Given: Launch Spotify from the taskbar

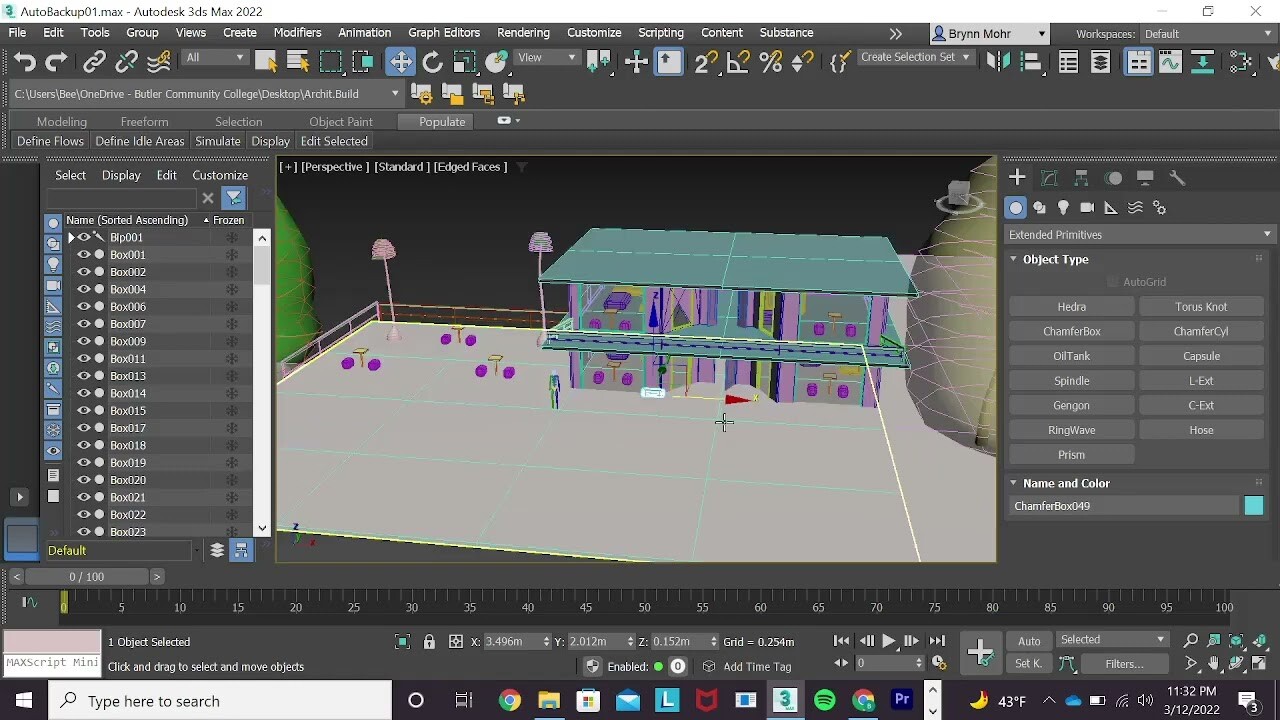Looking at the screenshot, I should click(824, 700).
